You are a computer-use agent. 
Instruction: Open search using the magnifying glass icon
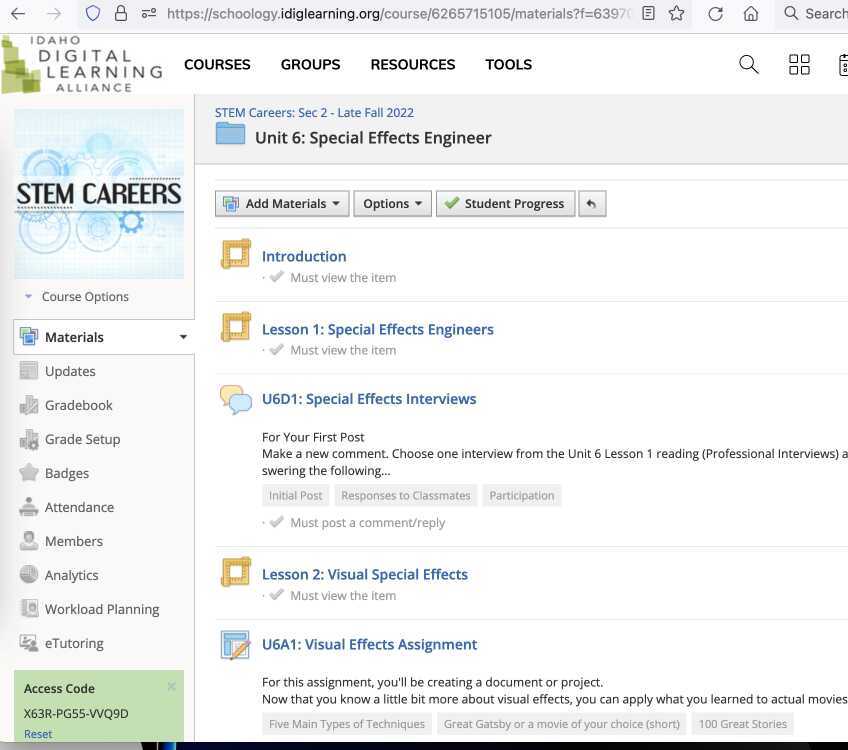[748, 64]
